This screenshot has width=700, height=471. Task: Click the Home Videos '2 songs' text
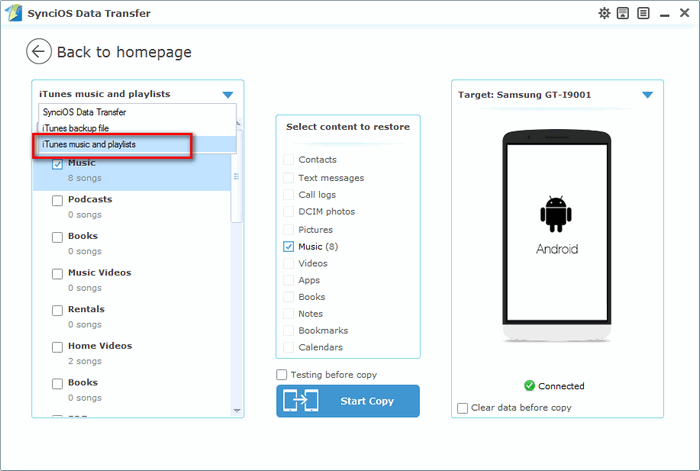[x=85, y=361]
